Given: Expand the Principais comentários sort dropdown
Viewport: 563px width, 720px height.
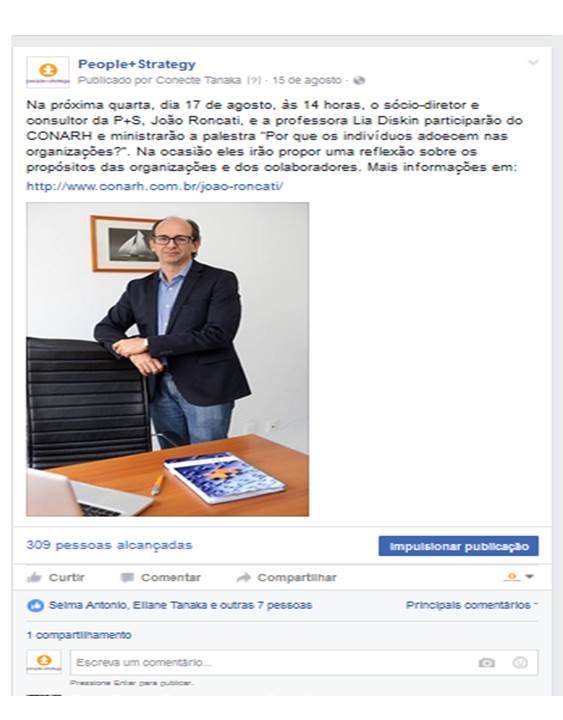Looking at the screenshot, I should pyautogui.click(x=471, y=605).
